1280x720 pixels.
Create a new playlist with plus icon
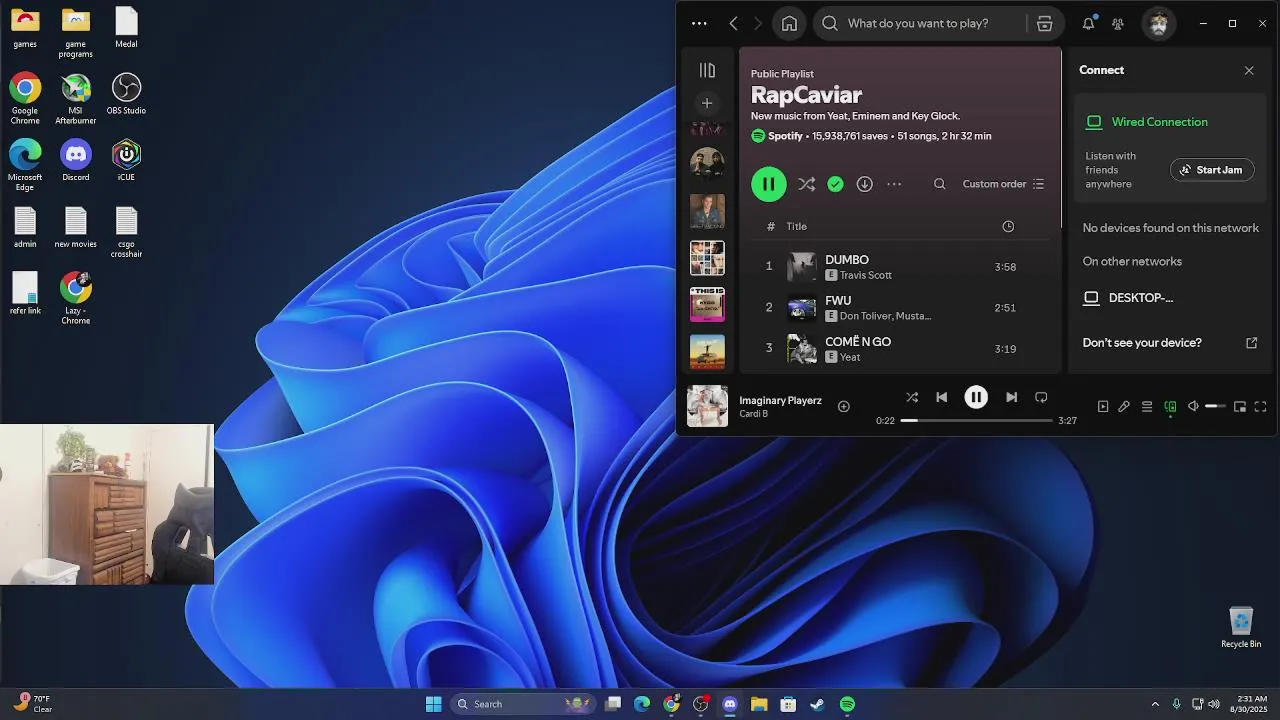coord(707,103)
